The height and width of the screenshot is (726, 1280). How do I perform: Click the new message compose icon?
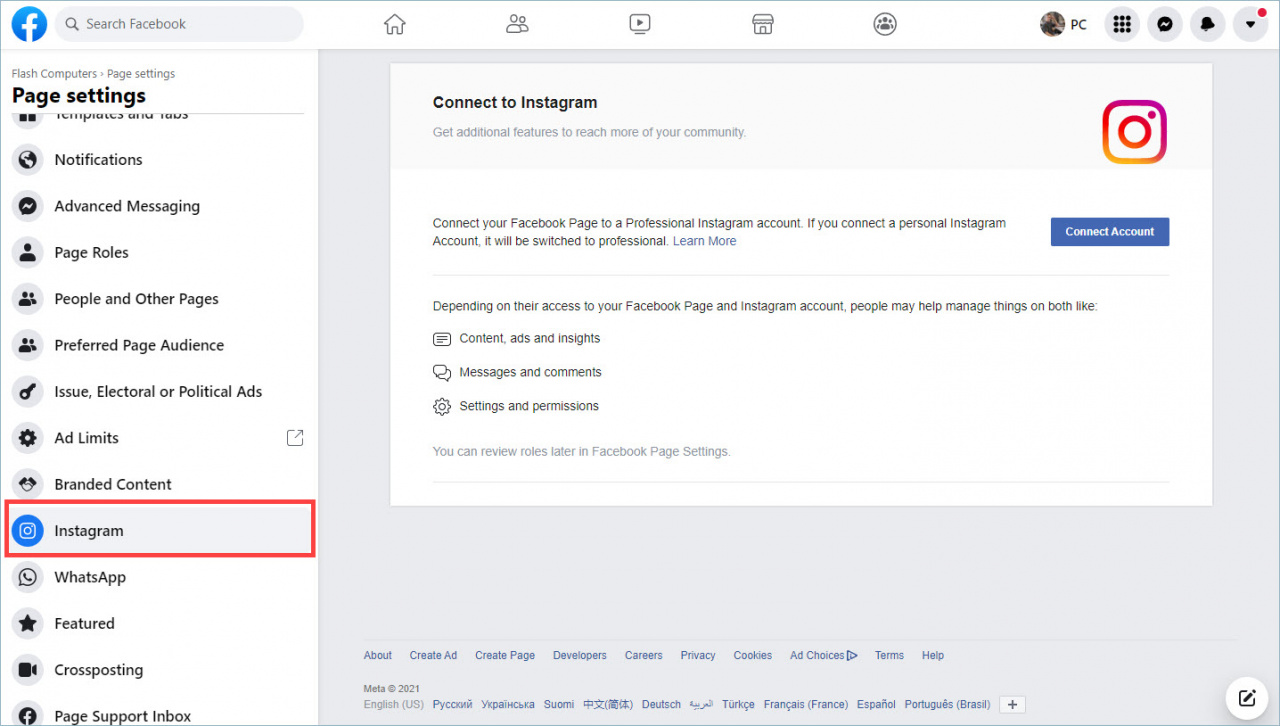(x=1246, y=697)
